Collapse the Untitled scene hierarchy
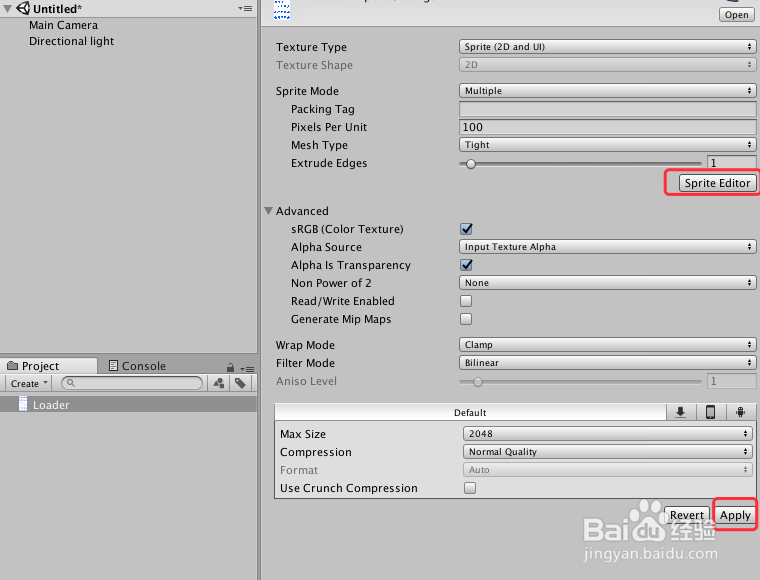 (x=8, y=8)
